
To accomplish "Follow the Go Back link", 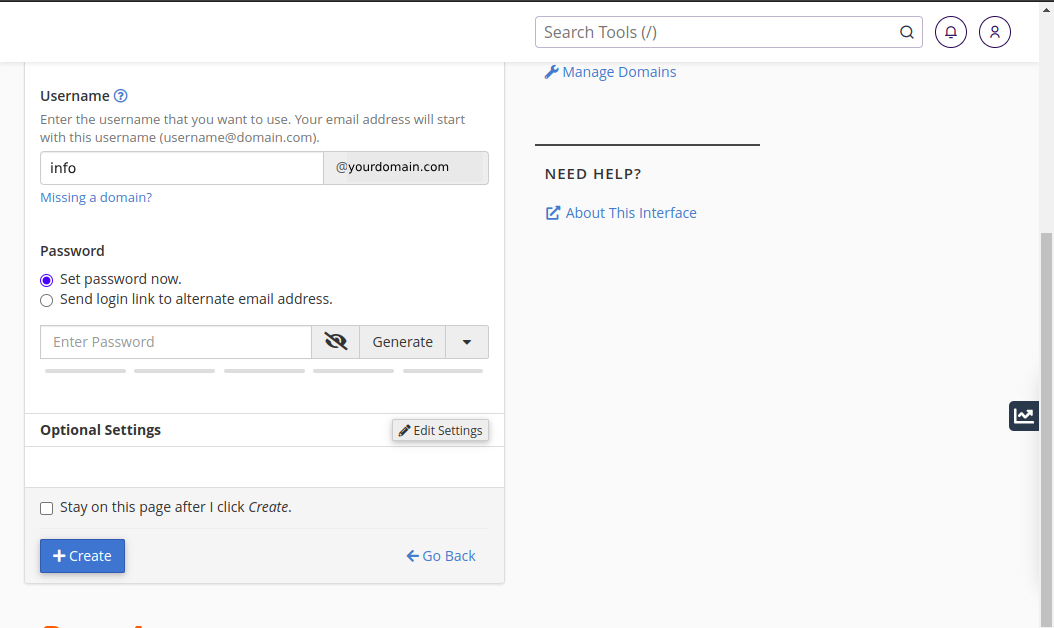I will (x=441, y=556).
